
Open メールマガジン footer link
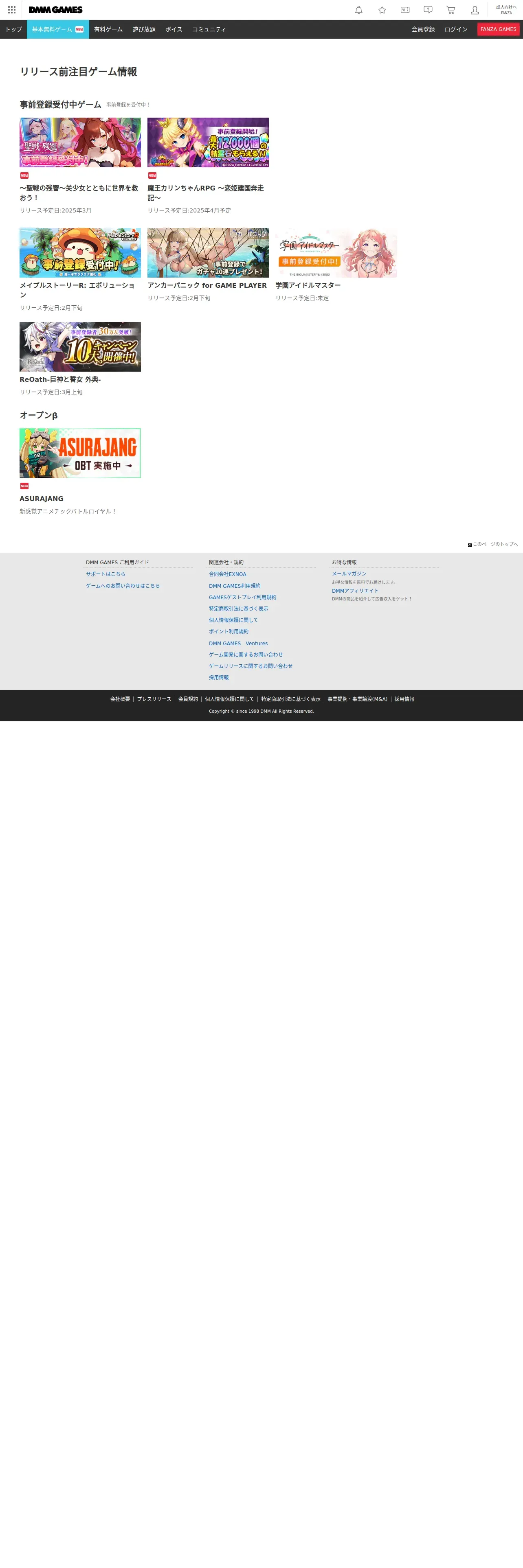click(x=349, y=574)
